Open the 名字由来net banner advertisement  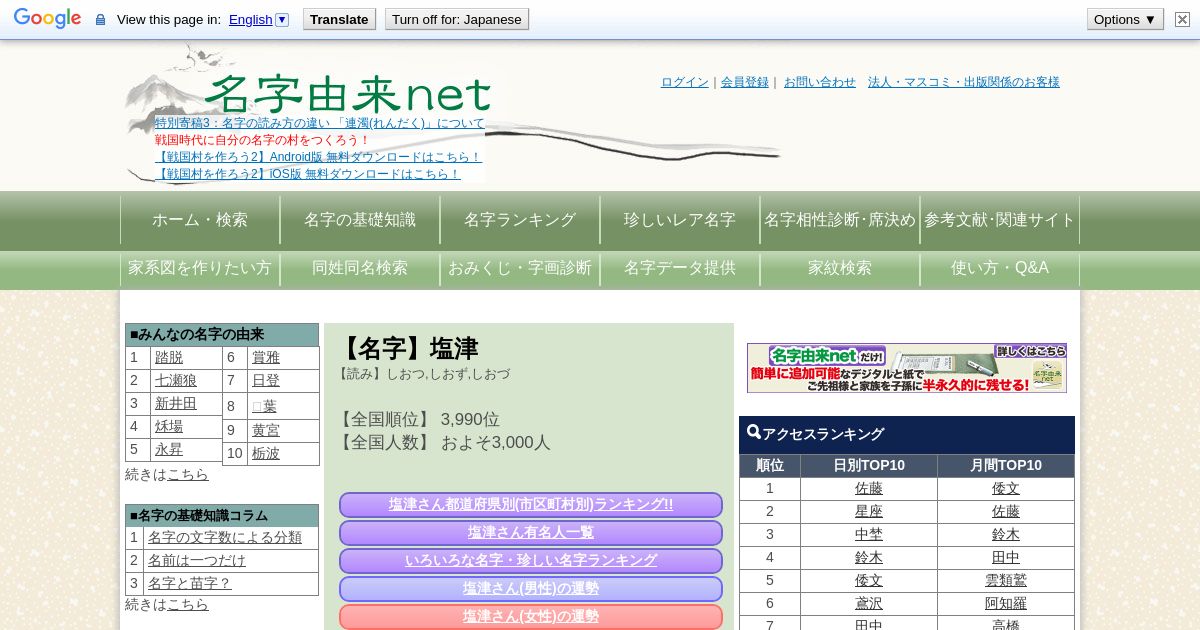point(906,368)
